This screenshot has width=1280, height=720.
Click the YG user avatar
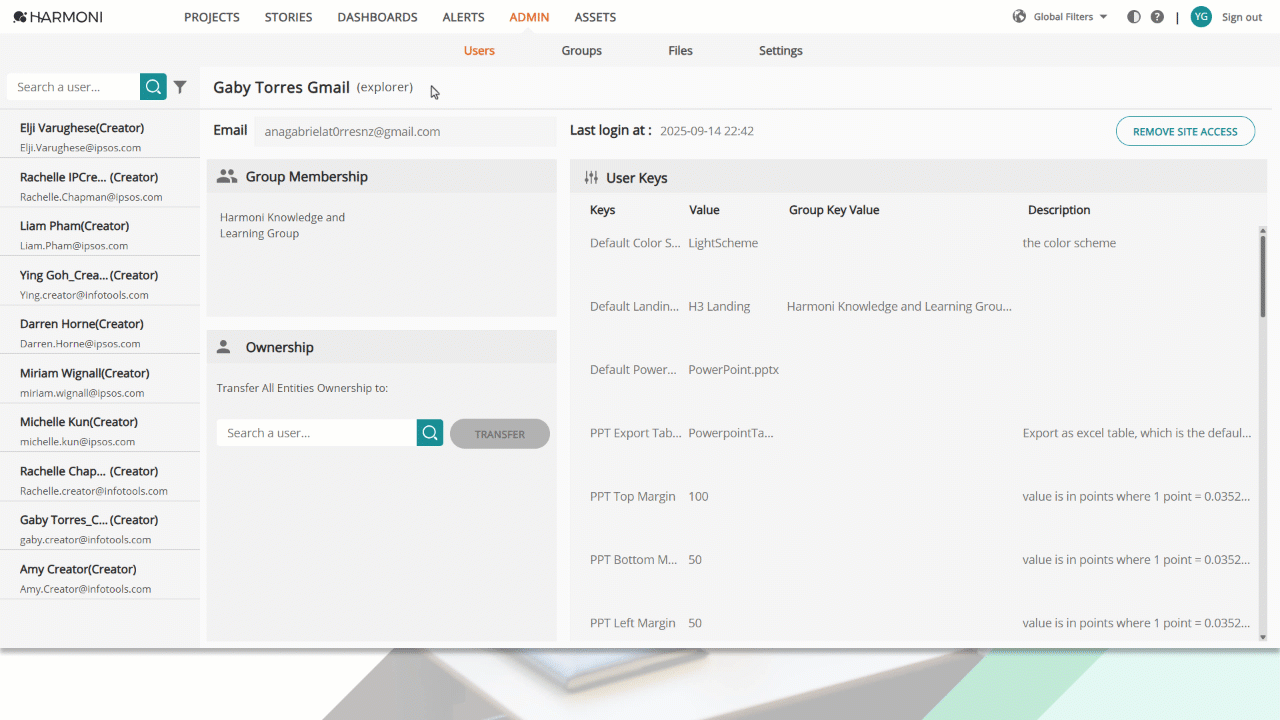click(1201, 17)
